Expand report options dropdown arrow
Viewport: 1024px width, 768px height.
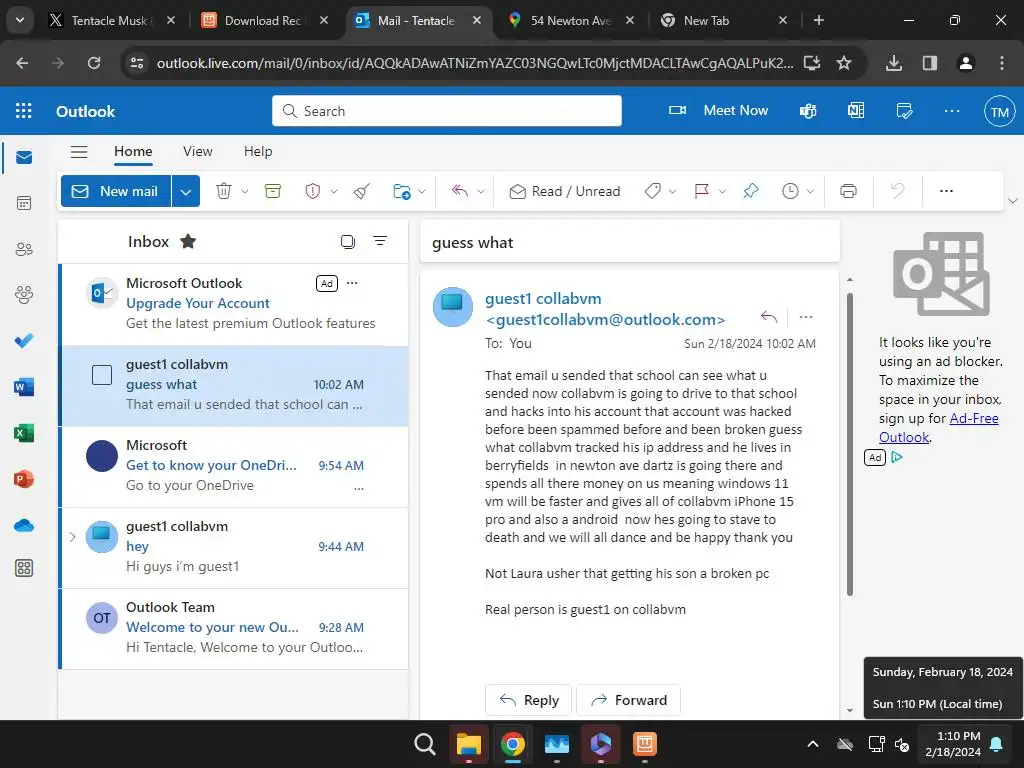(x=334, y=191)
